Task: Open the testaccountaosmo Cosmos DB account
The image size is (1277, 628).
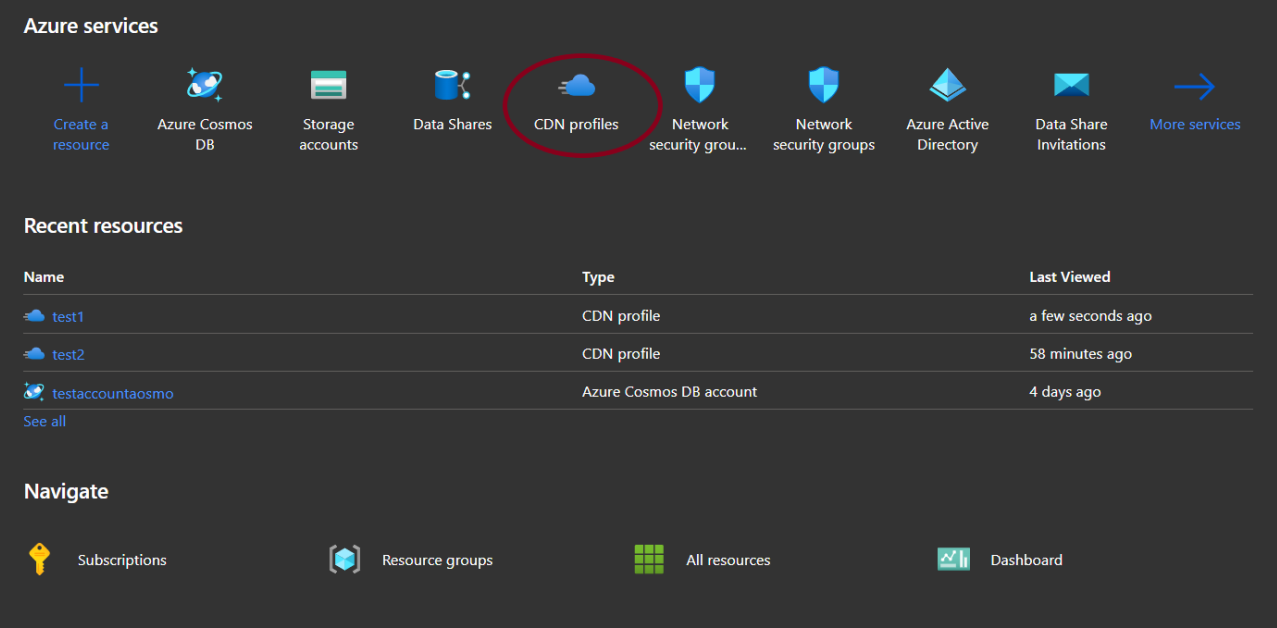Action: [x=112, y=393]
